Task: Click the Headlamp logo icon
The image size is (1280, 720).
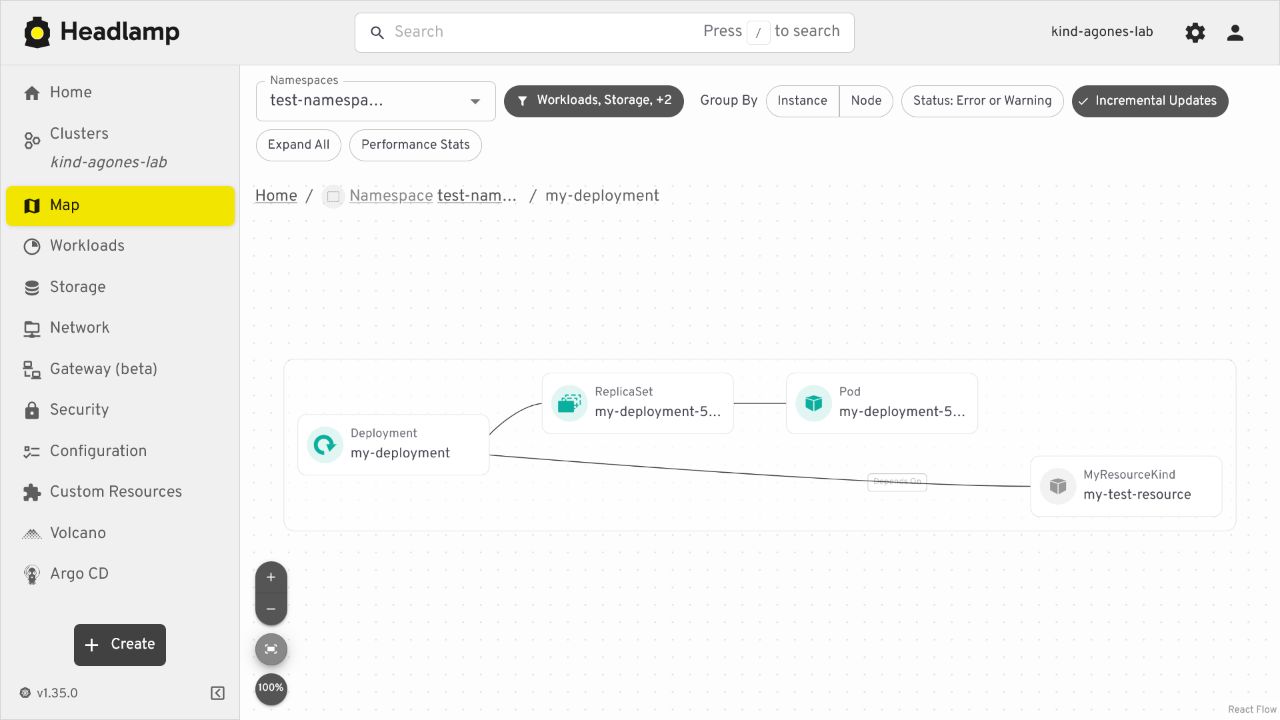Action: click(37, 32)
